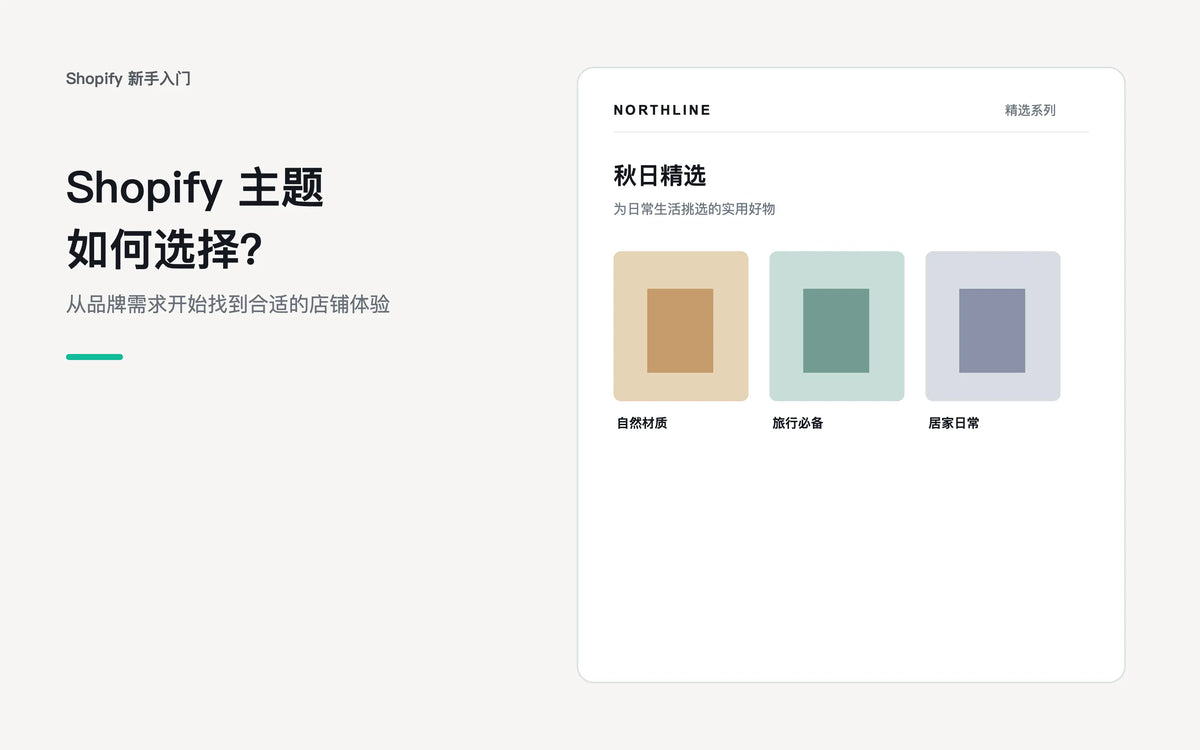Click the Shopify 主题 如何选择? title
This screenshot has width=1200, height=750.
[195, 218]
